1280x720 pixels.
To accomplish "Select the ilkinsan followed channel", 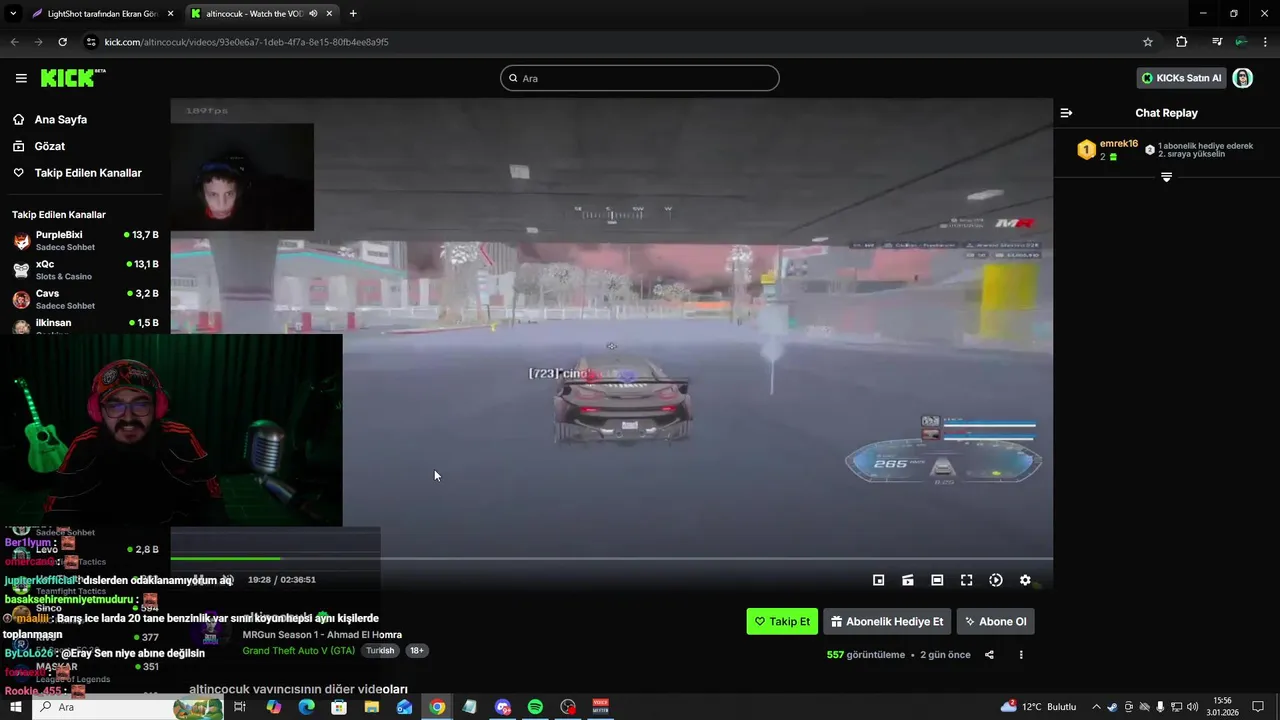I will (x=85, y=325).
